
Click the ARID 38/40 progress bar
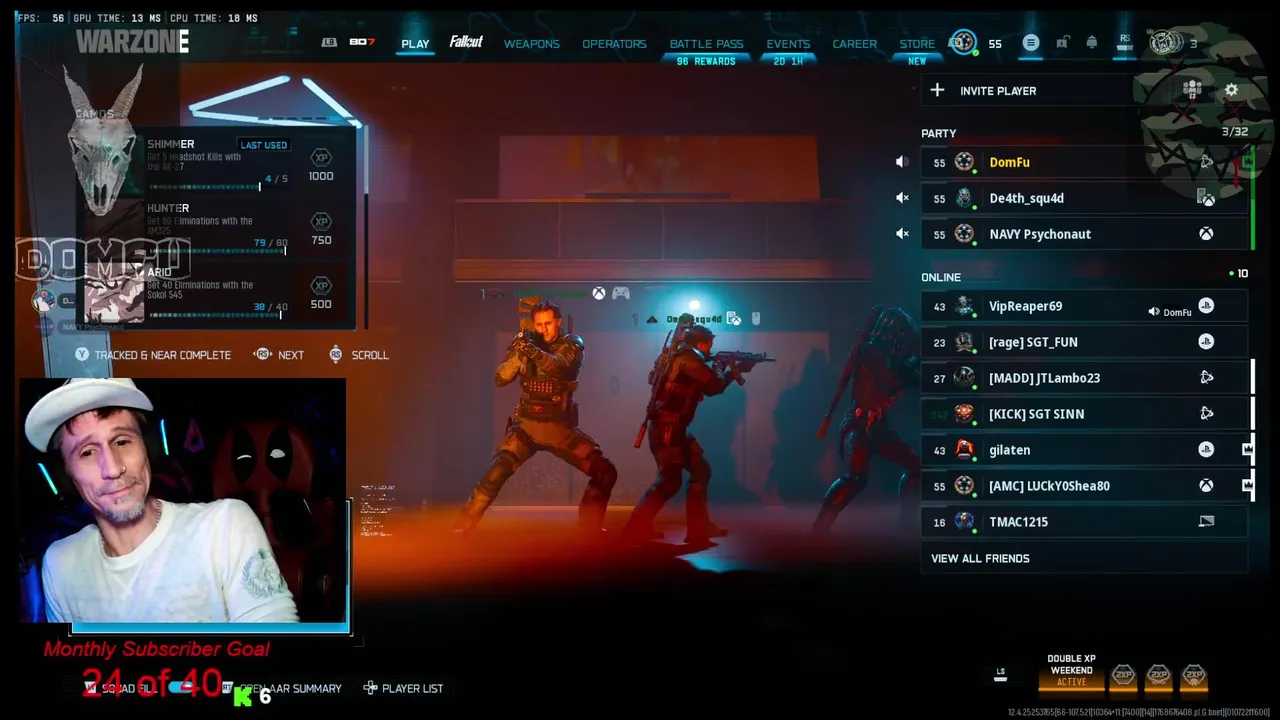coord(214,314)
